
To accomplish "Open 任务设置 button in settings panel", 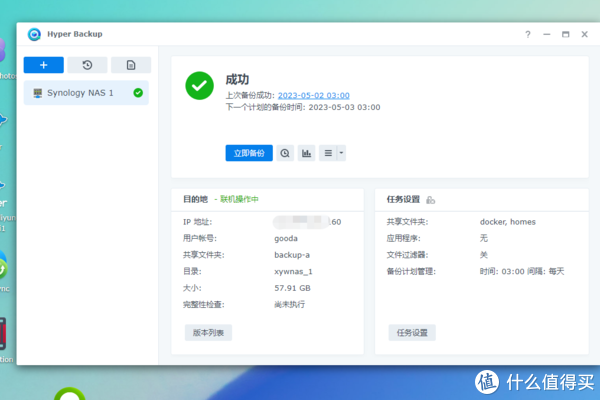I will pos(412,333).
